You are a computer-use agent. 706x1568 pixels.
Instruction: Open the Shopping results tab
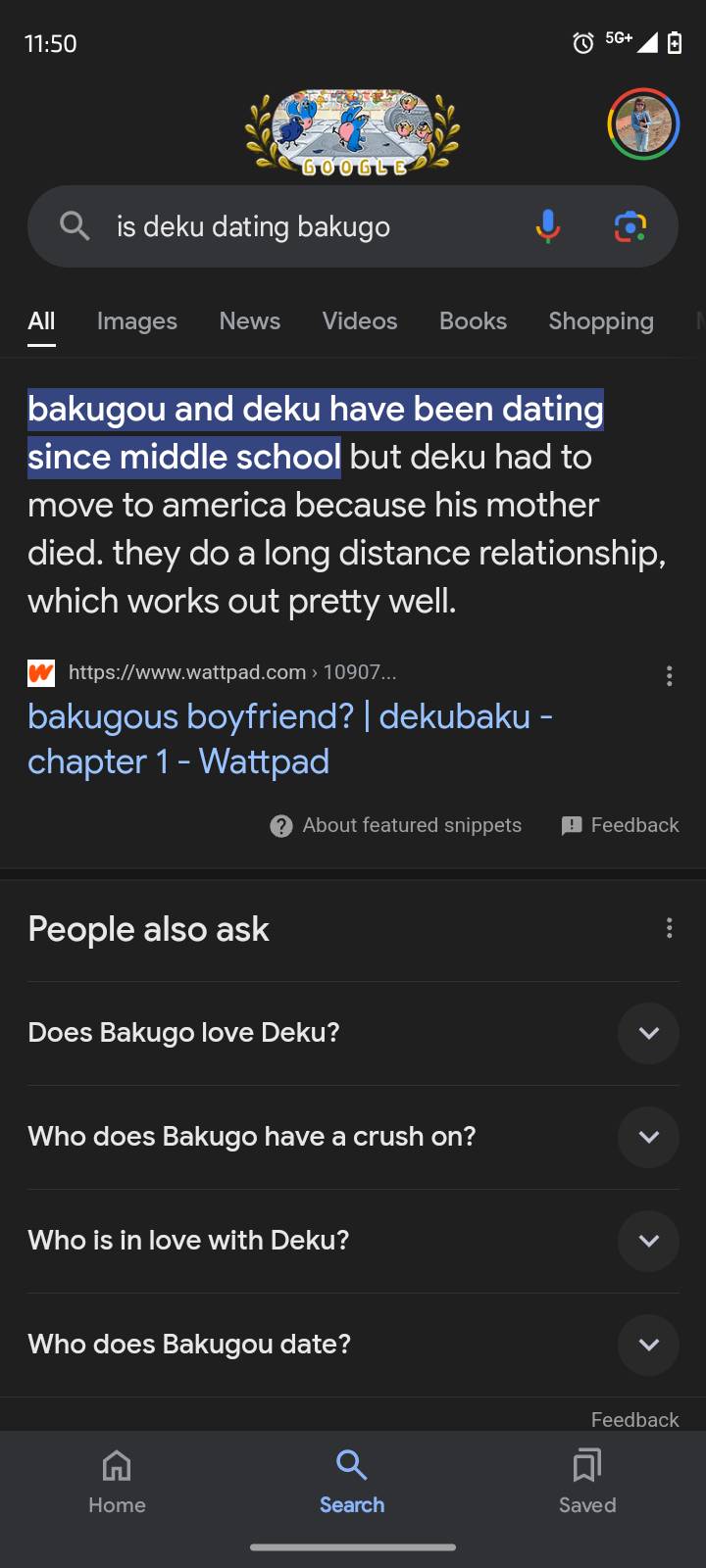[x=601, y=321]
